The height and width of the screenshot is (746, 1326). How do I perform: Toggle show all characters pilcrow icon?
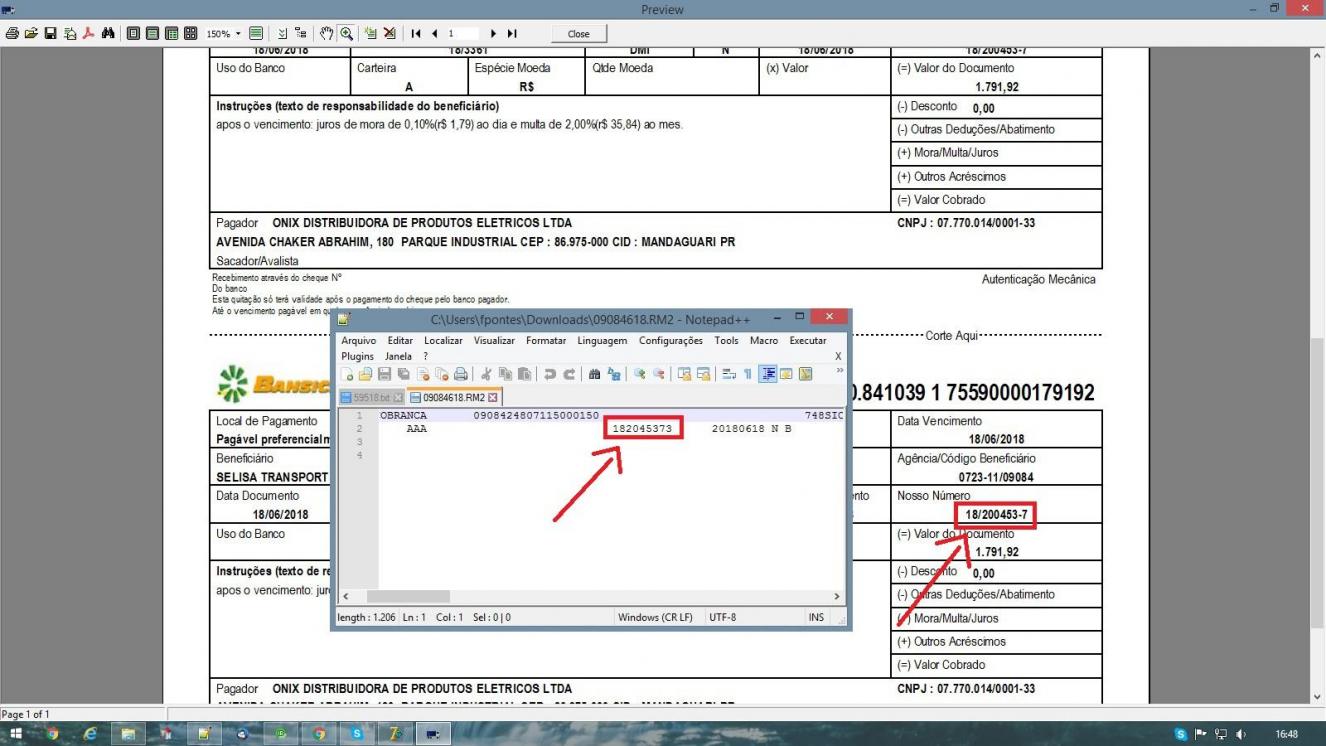tap(748, 374)
